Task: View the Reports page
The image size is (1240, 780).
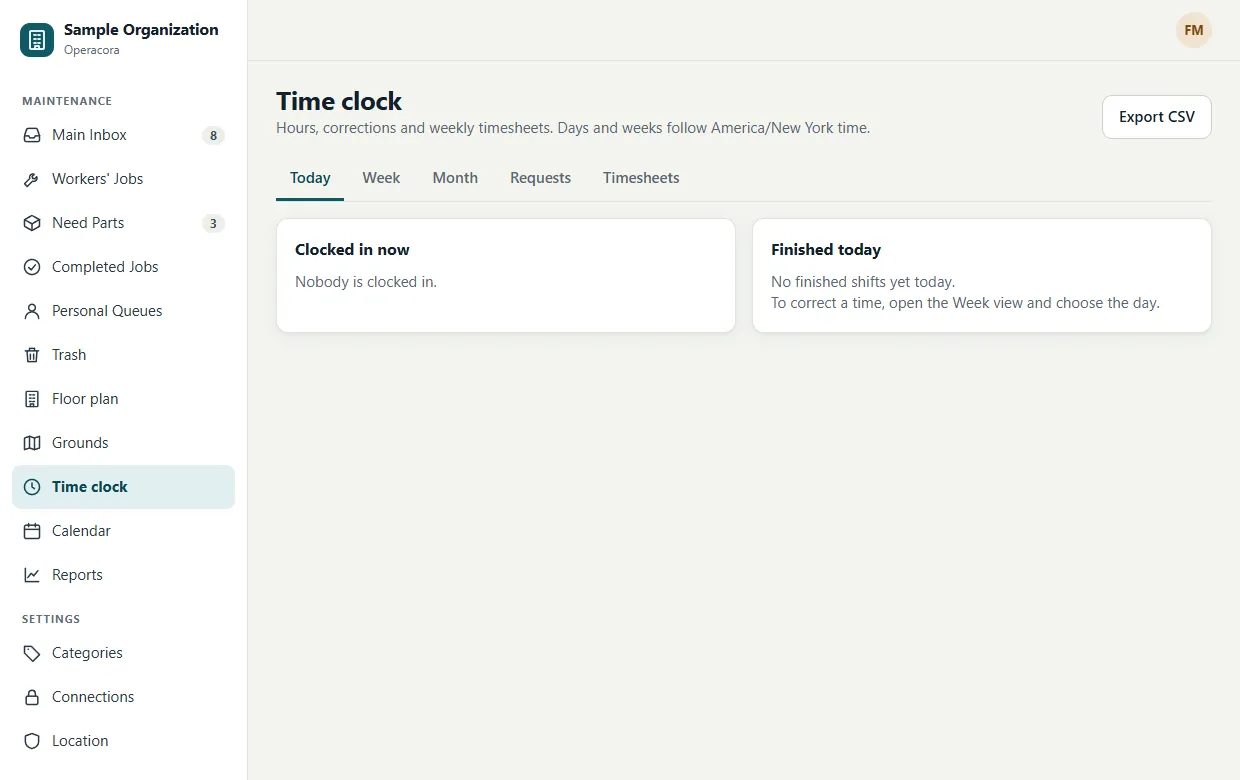Action: click(x=123, y=575)
